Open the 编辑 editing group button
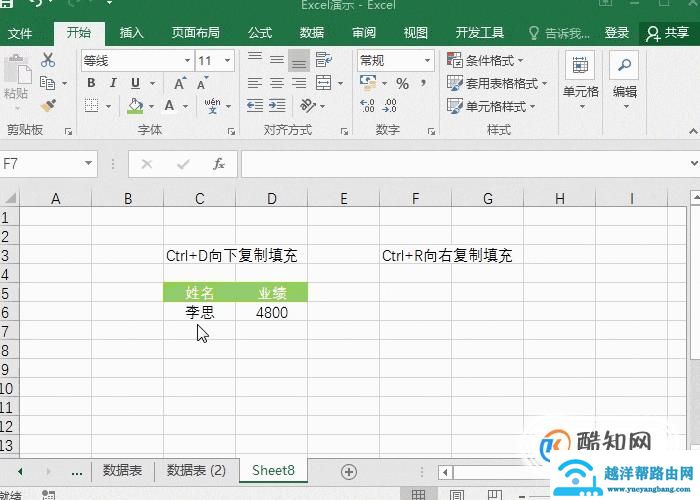 (625, 80)
